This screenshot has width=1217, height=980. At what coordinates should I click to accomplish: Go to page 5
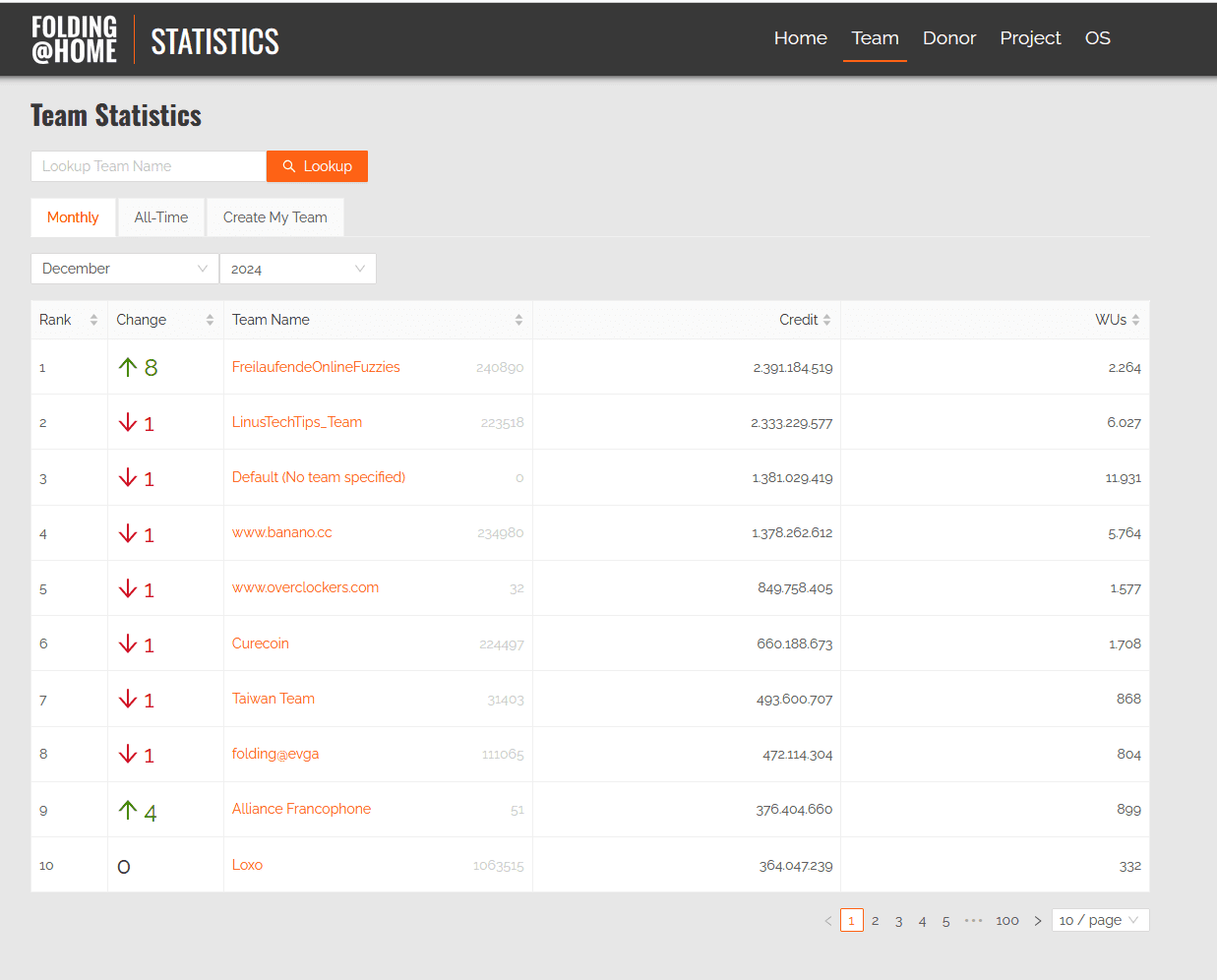tap(946, 921)
